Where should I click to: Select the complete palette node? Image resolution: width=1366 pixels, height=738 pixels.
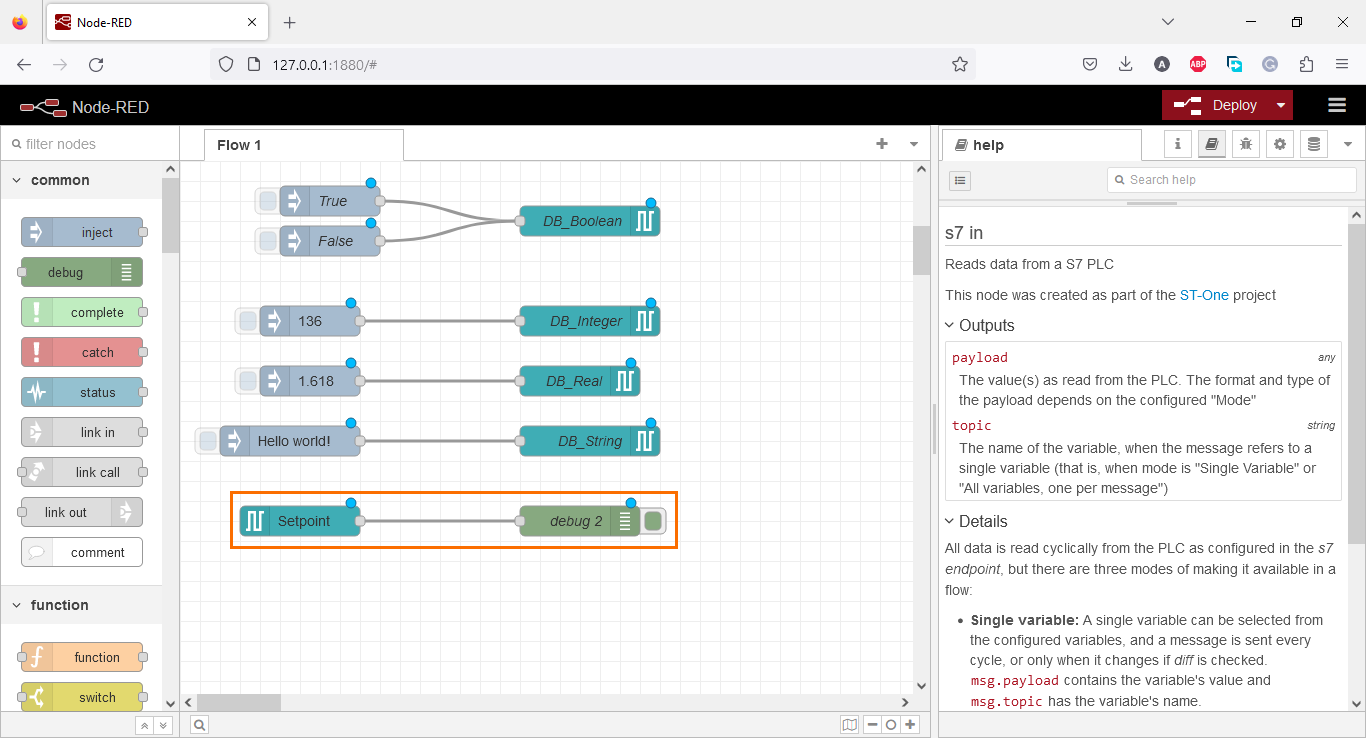pos(82,312)
